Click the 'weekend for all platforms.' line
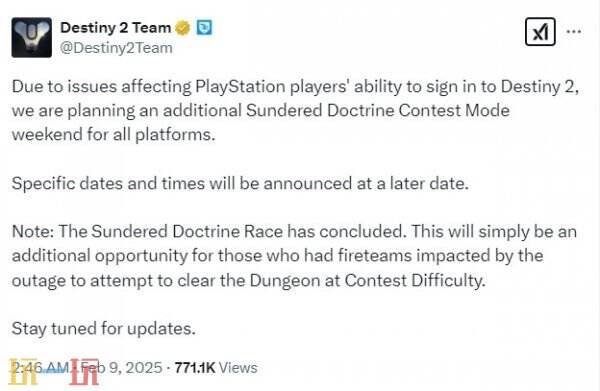The width and height of the screenshot is (600, 391). tap(113, 135)
